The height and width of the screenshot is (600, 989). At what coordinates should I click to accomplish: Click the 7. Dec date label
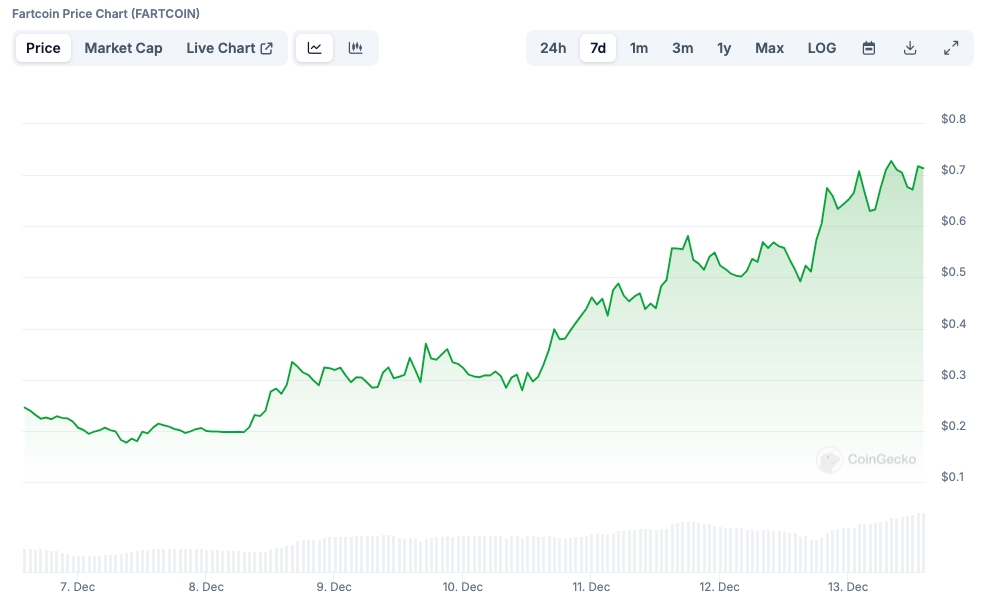(78, 587)
